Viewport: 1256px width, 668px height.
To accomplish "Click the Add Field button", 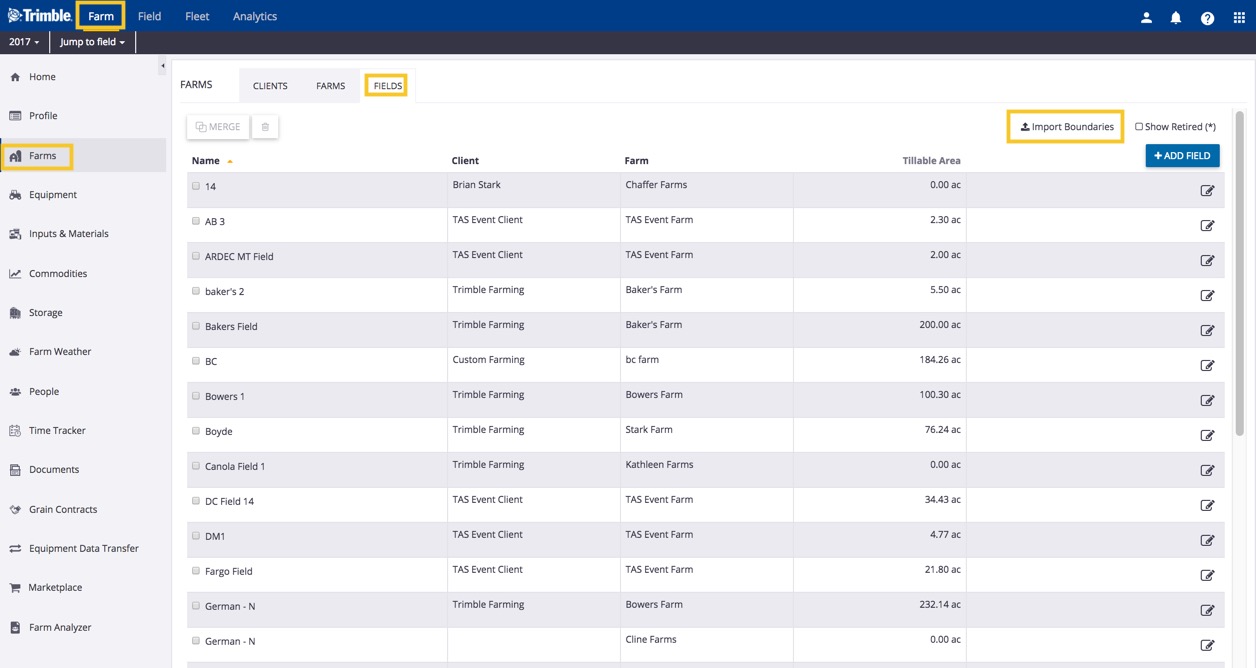I will [1182, 156].
